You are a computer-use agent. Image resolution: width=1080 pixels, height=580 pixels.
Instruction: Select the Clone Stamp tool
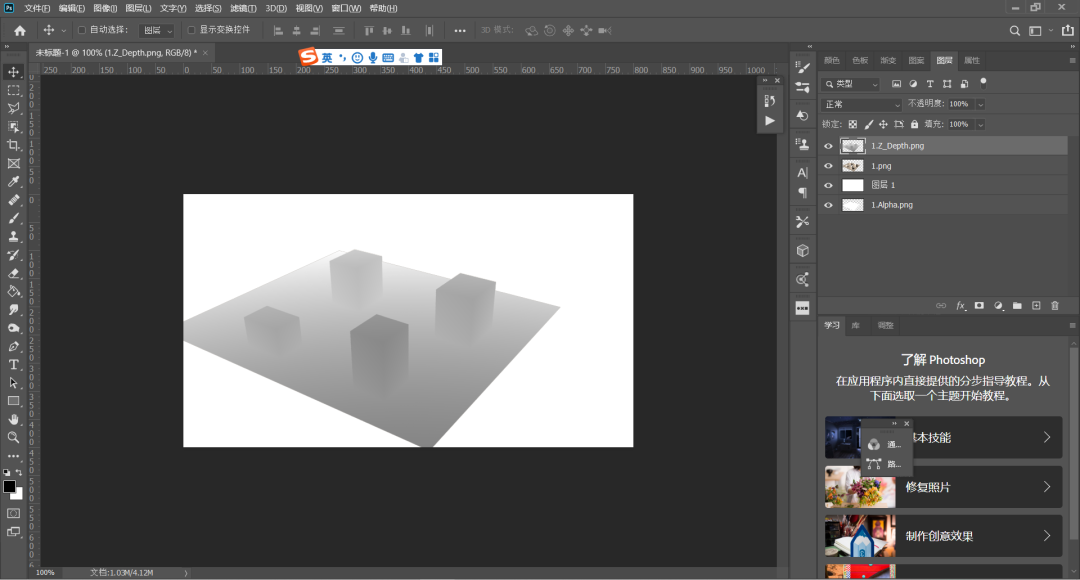14,236
